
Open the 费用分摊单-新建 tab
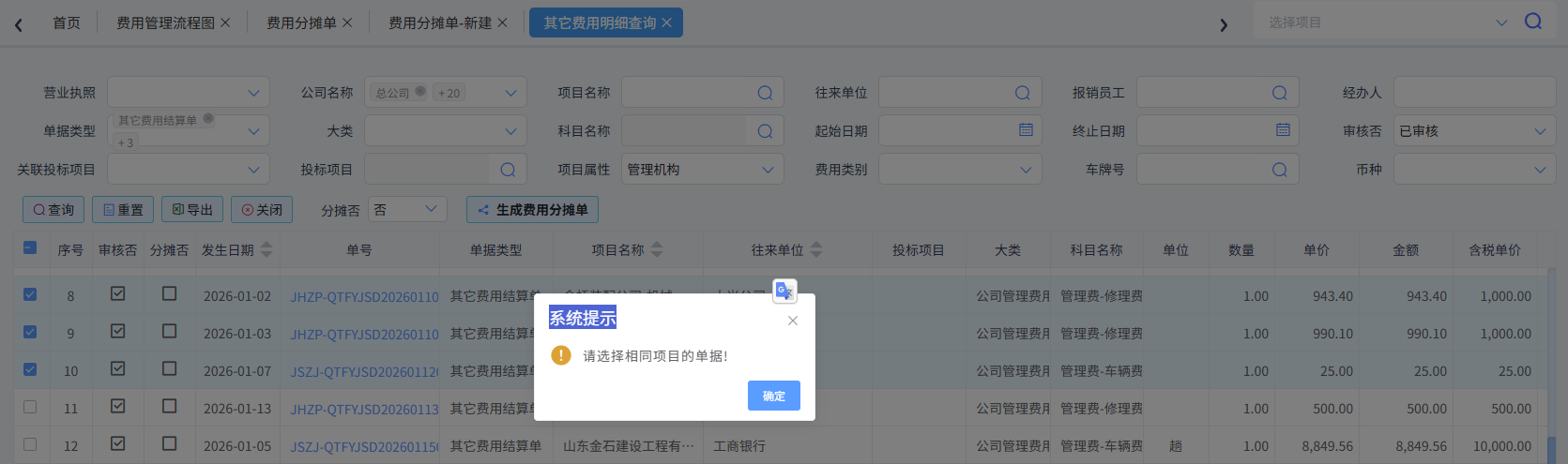tap(440, 22)
